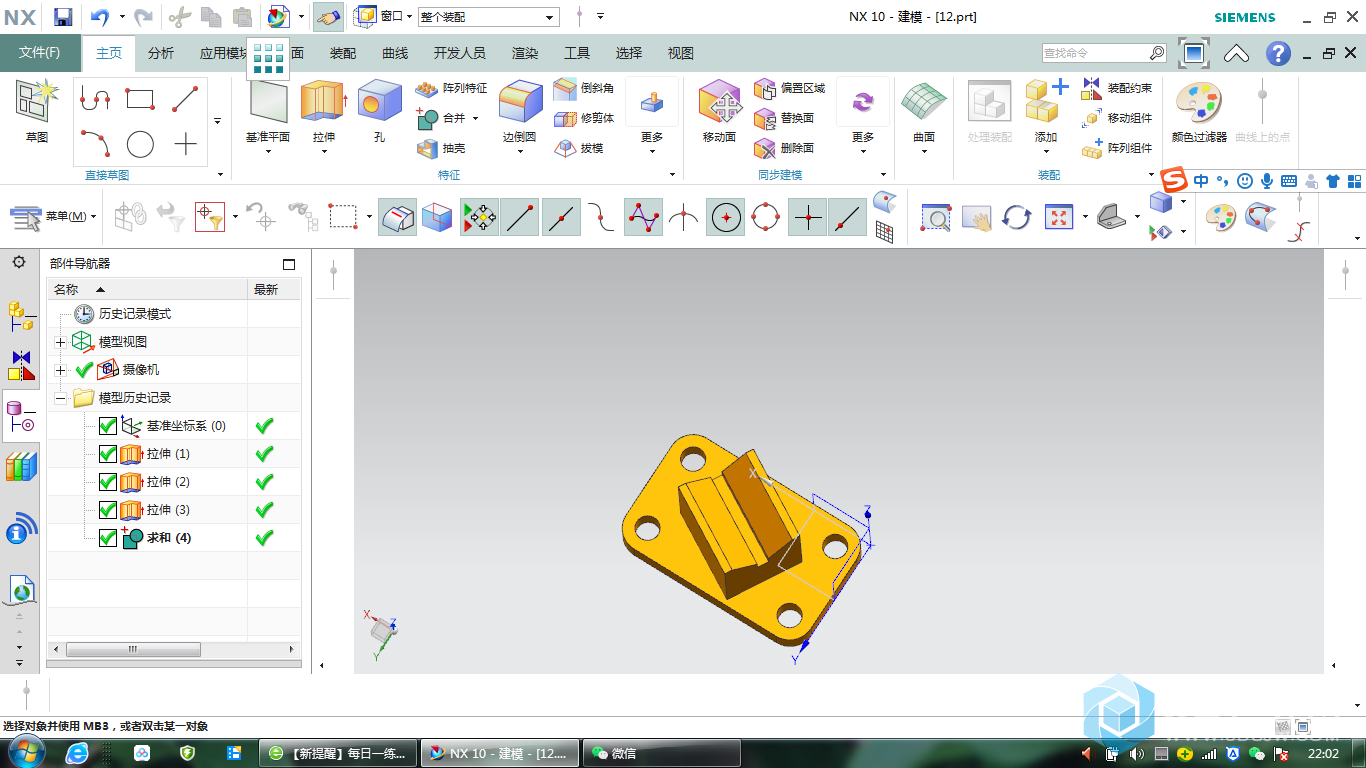Click the help question mark icon
The image size is (1366, 768).
(1278, 53)
